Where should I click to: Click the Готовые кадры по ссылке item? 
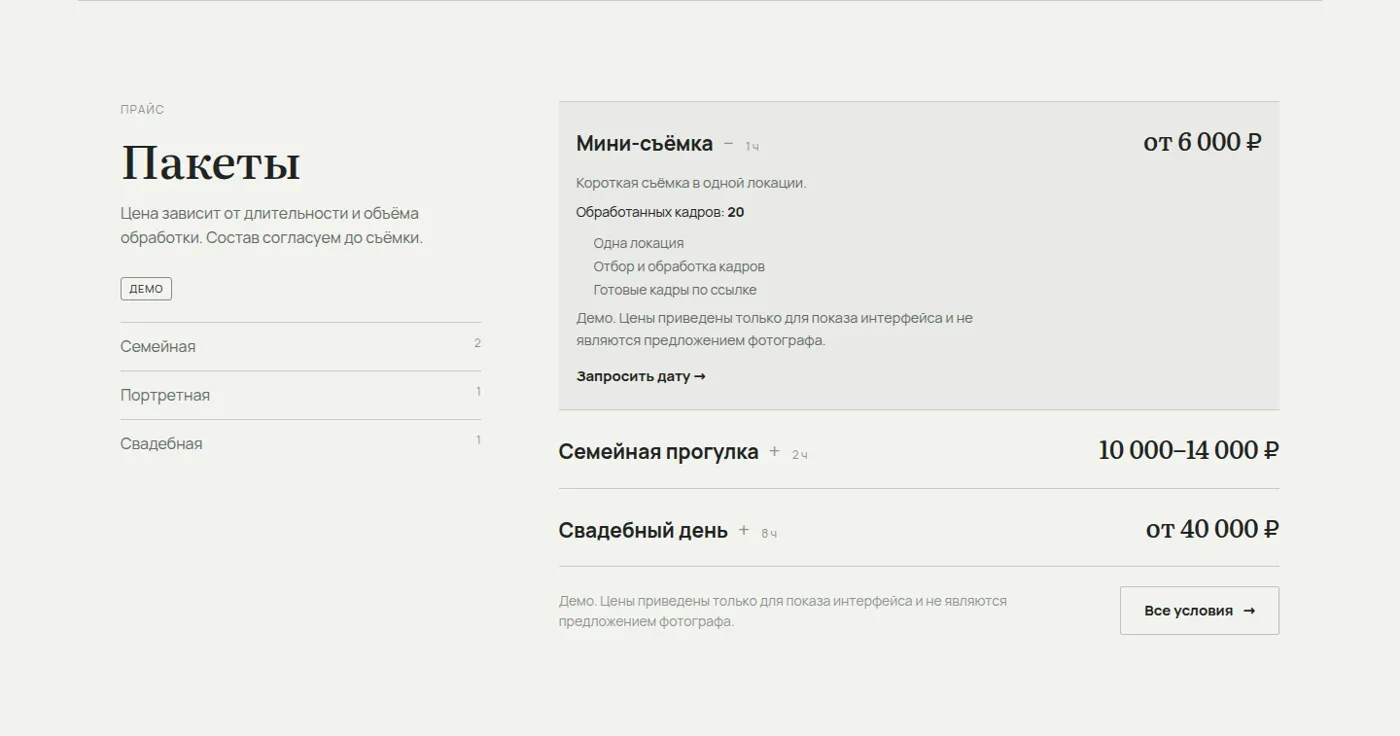[675, 290]
